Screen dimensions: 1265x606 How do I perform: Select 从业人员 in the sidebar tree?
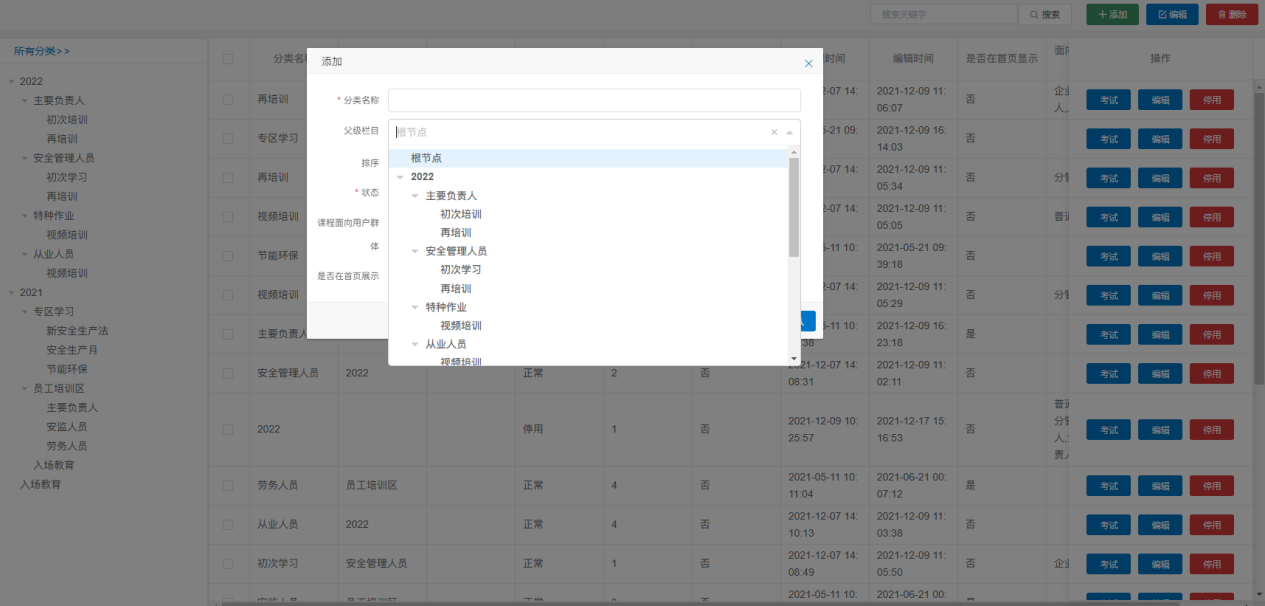point(53,254)
